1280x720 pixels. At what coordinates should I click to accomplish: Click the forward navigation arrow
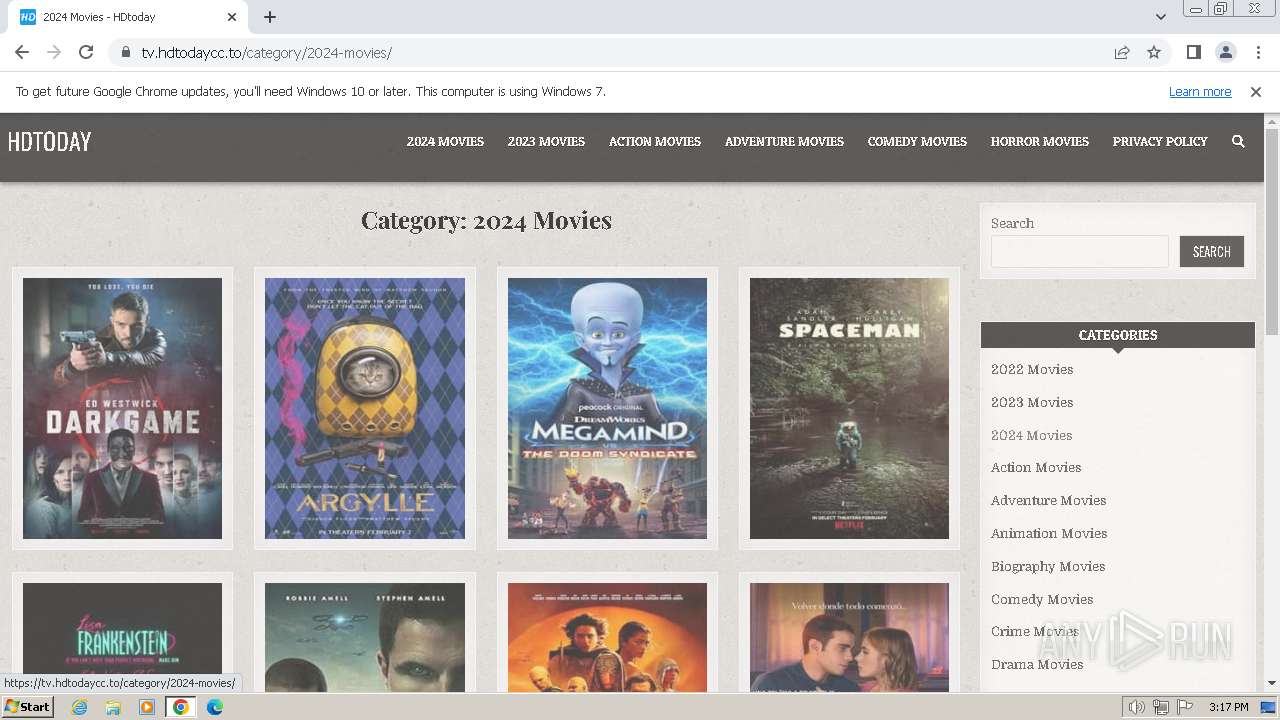[x=54, y=52]
